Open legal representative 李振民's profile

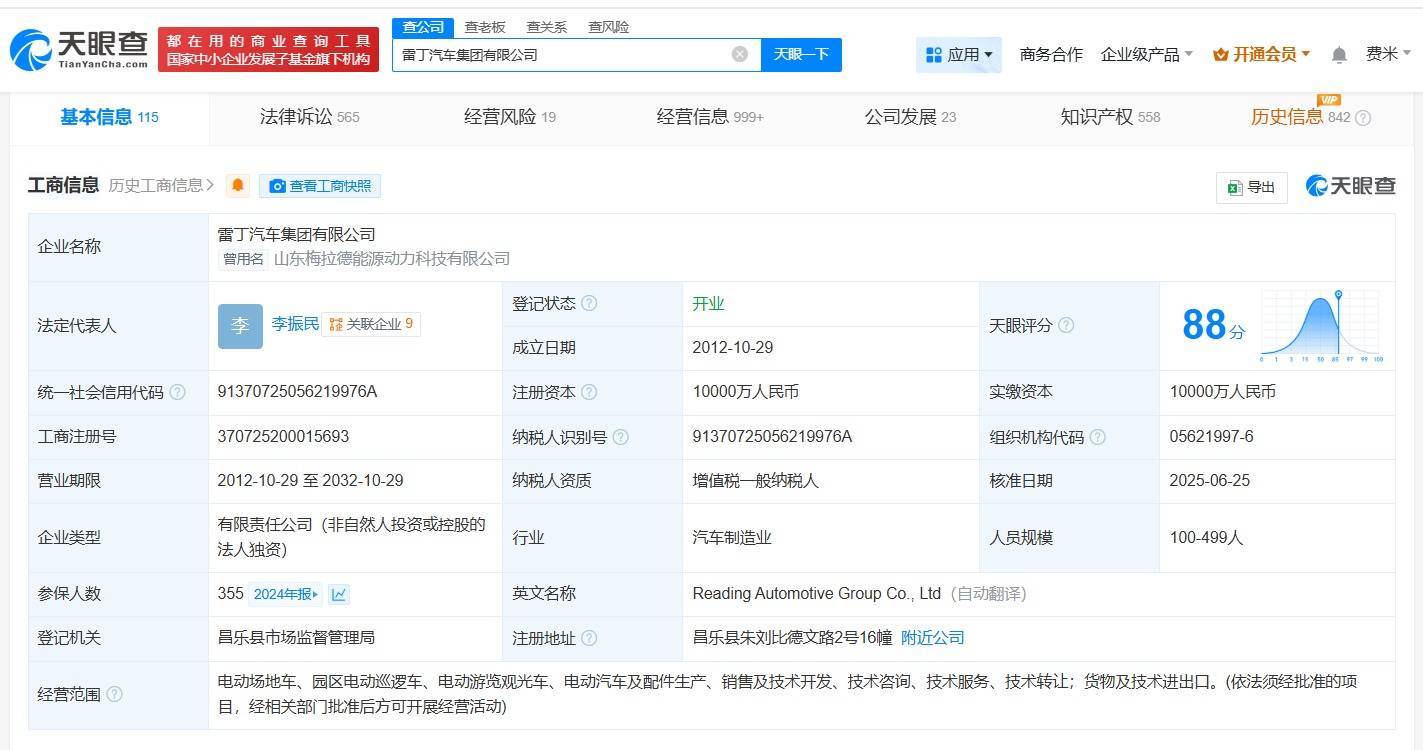pos(296,324)
